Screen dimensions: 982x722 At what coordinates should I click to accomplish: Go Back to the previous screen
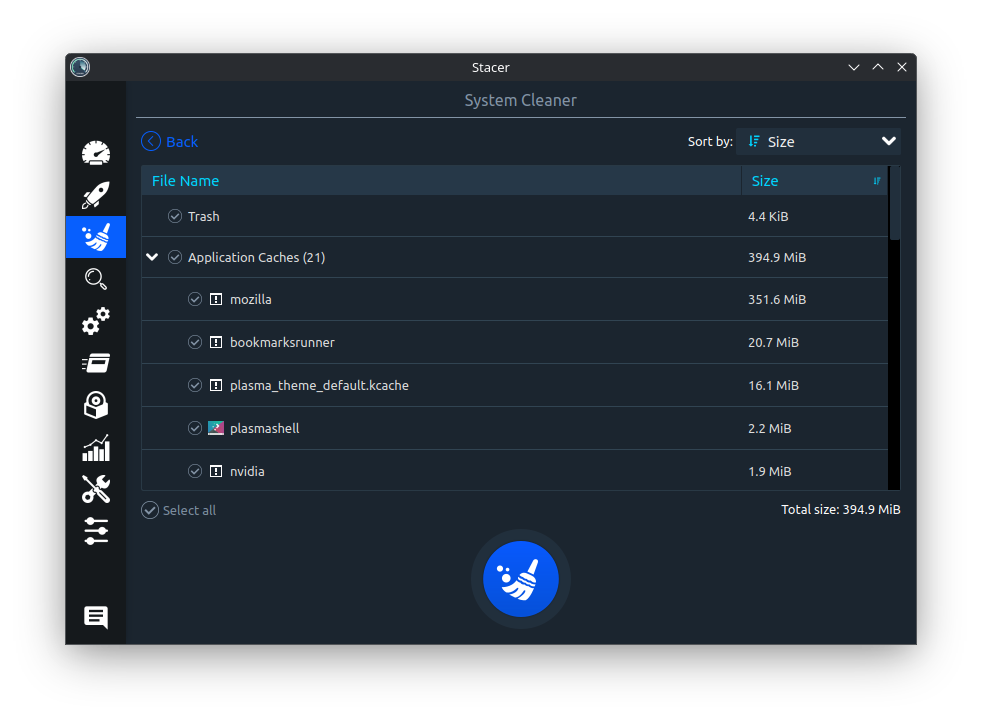[x=170, y=142]
